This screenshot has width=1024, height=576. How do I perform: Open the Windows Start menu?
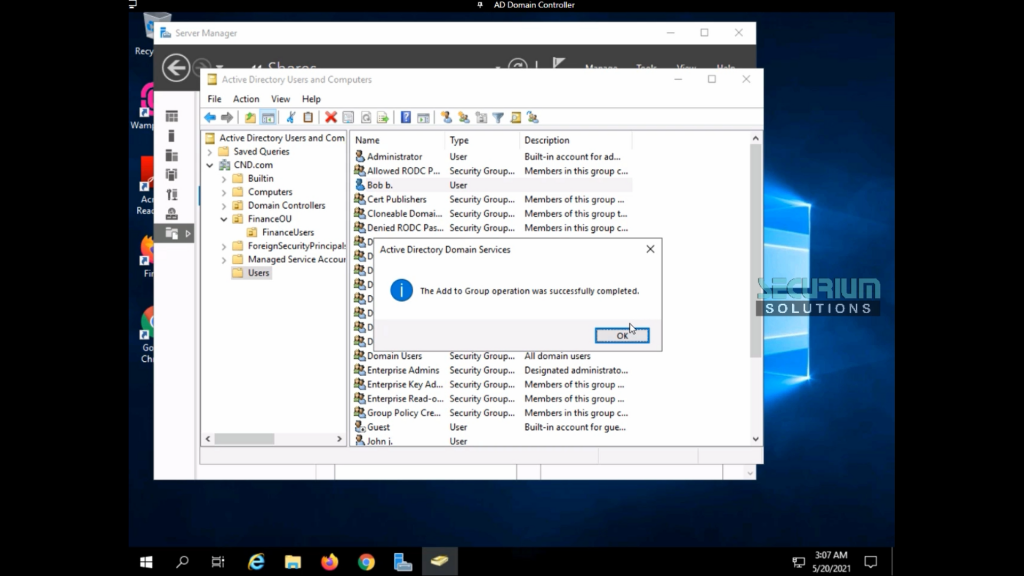click(x=146, y=562)
